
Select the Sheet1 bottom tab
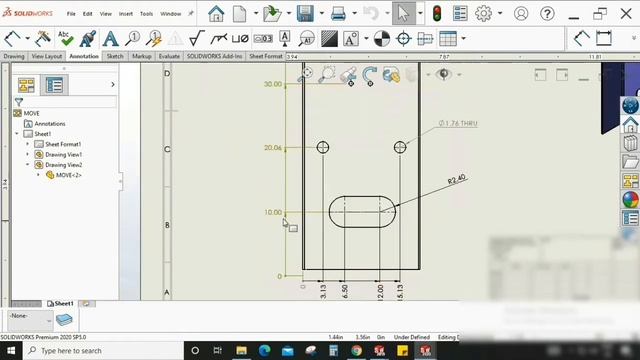(x=60, y=304)
